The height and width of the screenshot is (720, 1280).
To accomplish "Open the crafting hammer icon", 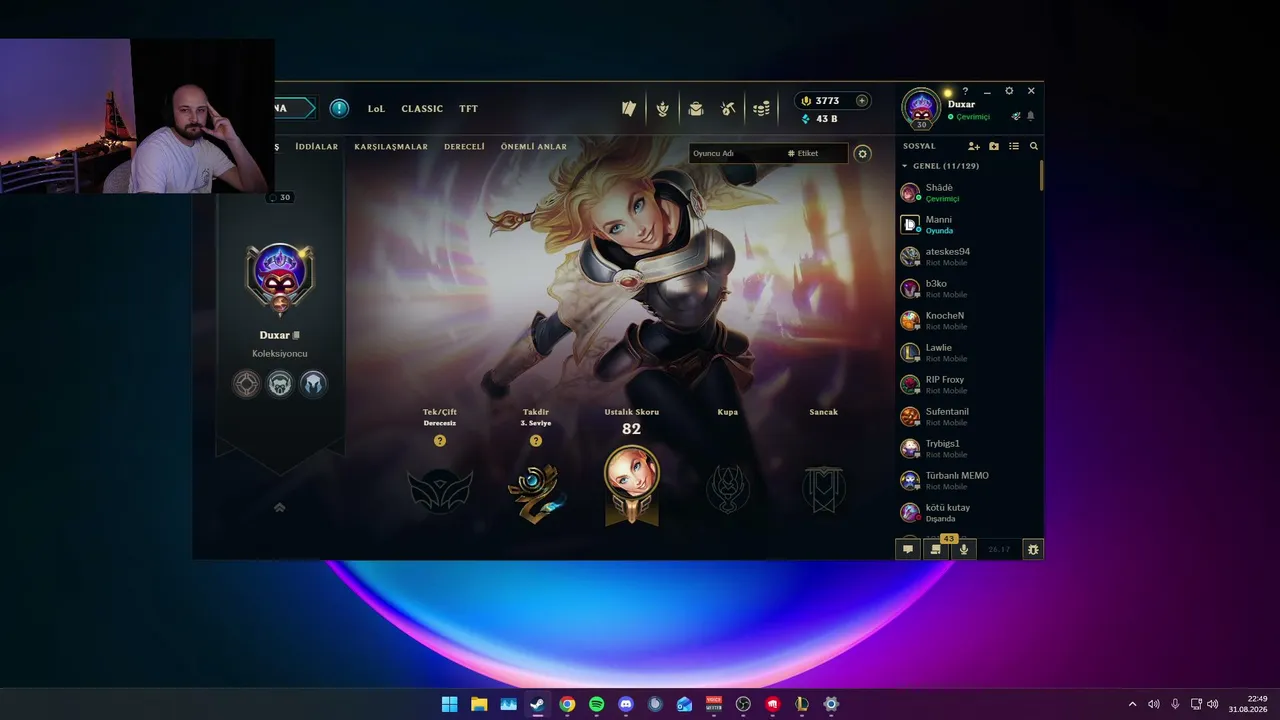I will pyautogui.click(x=729, y=109).
